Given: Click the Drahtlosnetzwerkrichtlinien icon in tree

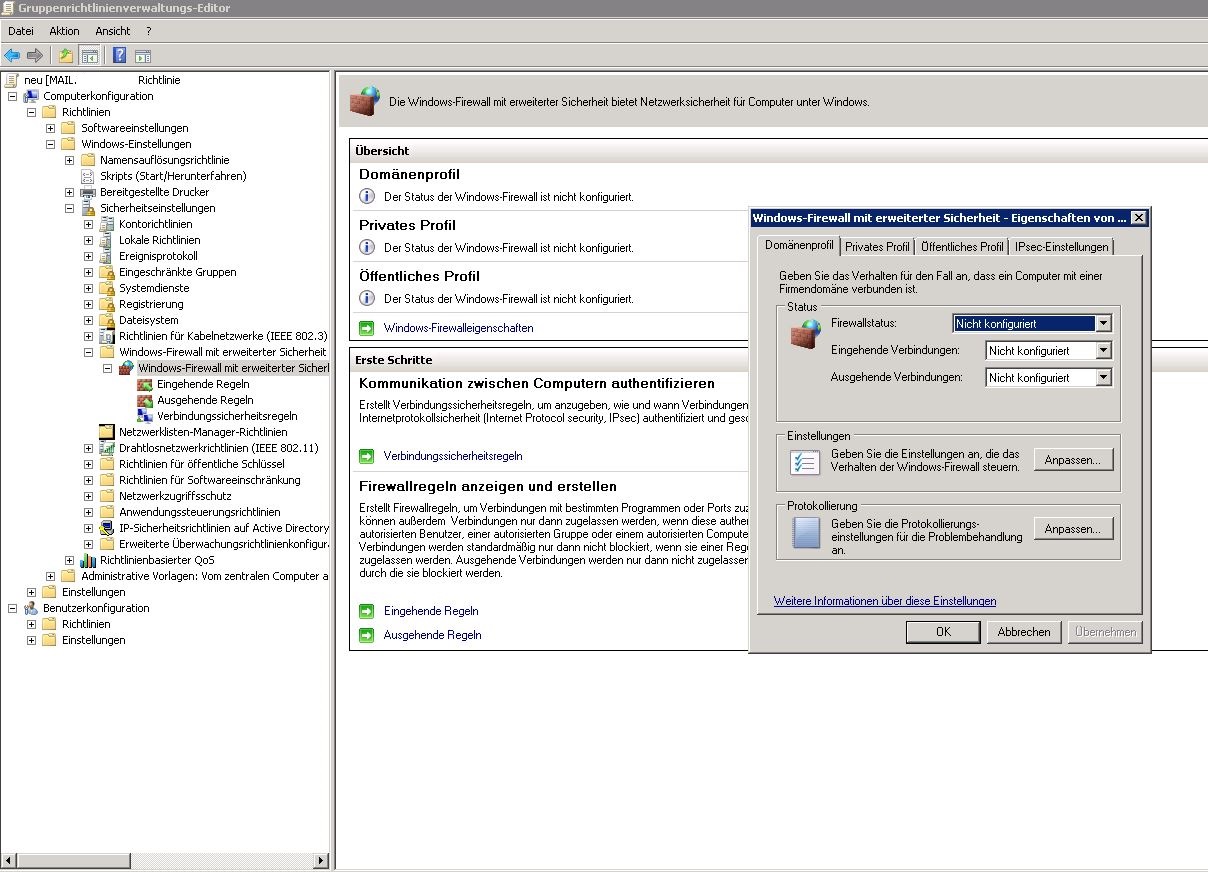Looking at the screenshot, I should 107,448.
